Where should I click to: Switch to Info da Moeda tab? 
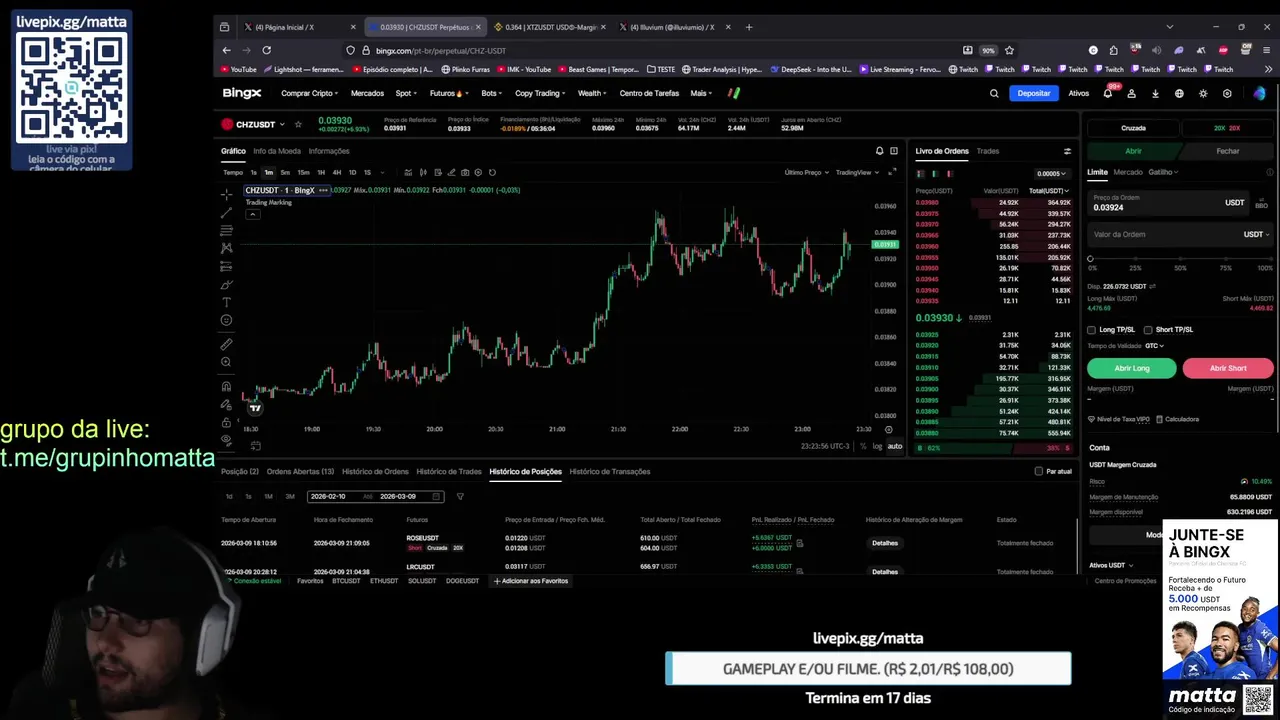(277, 151)
